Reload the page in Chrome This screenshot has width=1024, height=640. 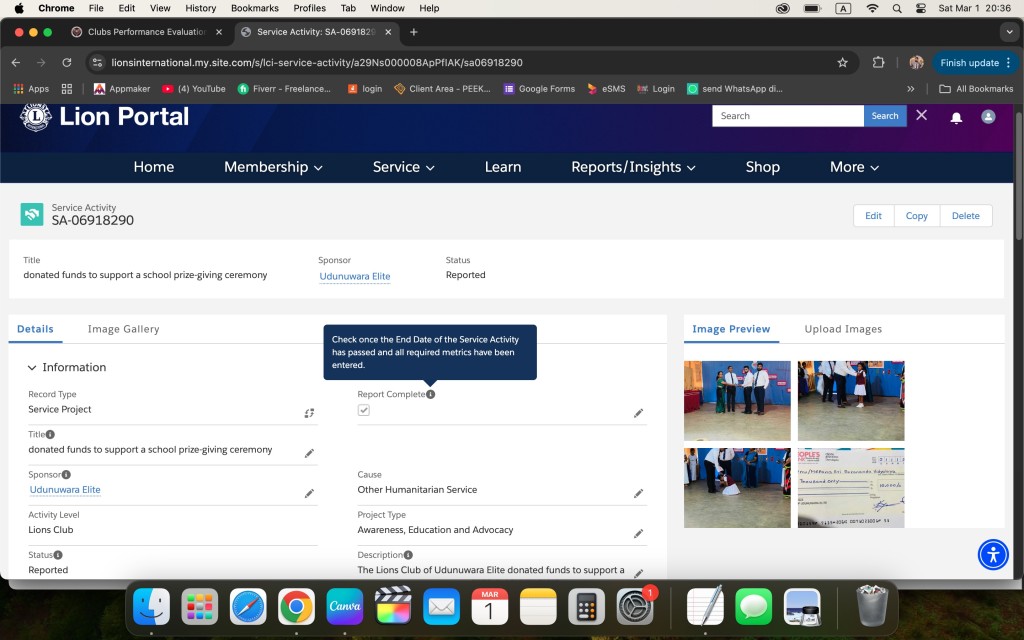click(x=67, y=63)
